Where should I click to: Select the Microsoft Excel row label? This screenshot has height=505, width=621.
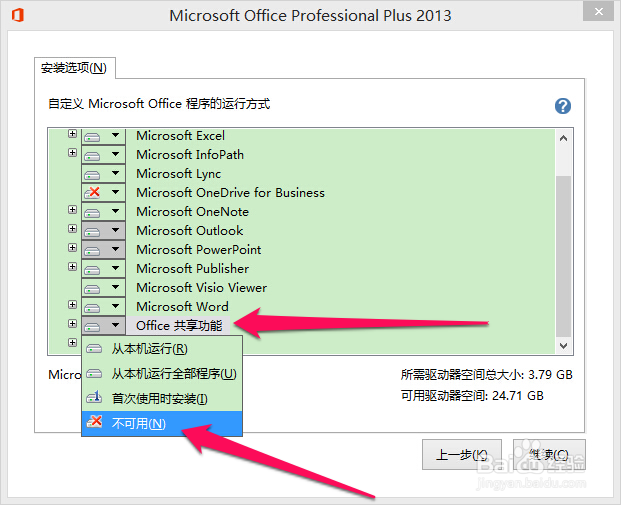tap(181, 136)
